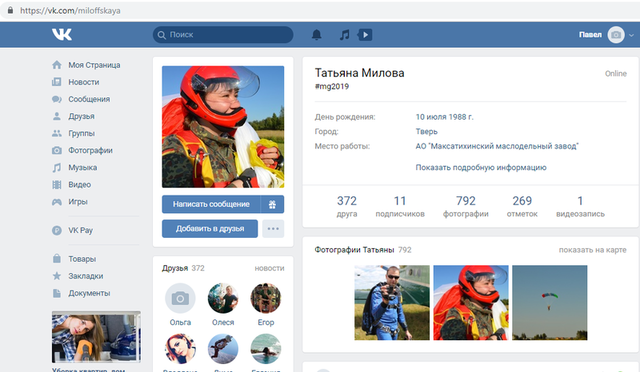
Task: Click the person icon beside Друзья
Action: (x=57, y=116)
